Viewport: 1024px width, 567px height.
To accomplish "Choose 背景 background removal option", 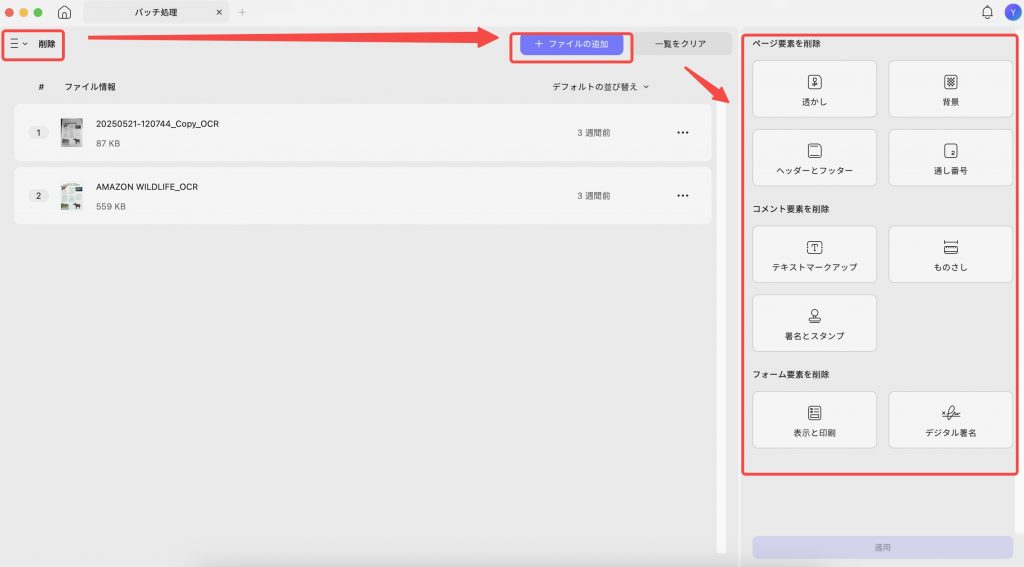I will point(950,89).
